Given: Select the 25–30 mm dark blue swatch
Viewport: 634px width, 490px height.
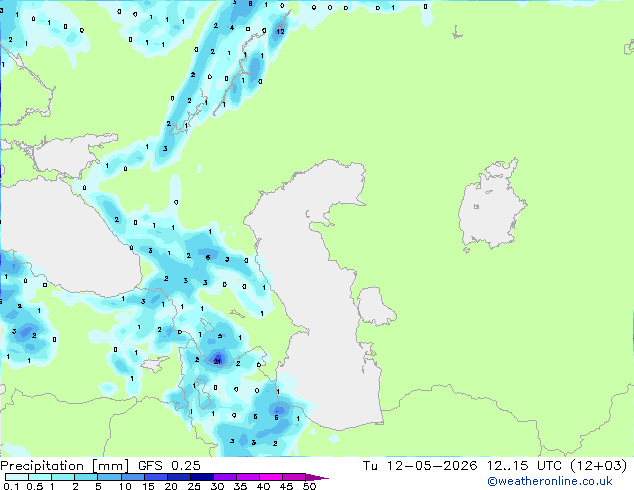Looking at the screenshot, I should pos(201,477).
